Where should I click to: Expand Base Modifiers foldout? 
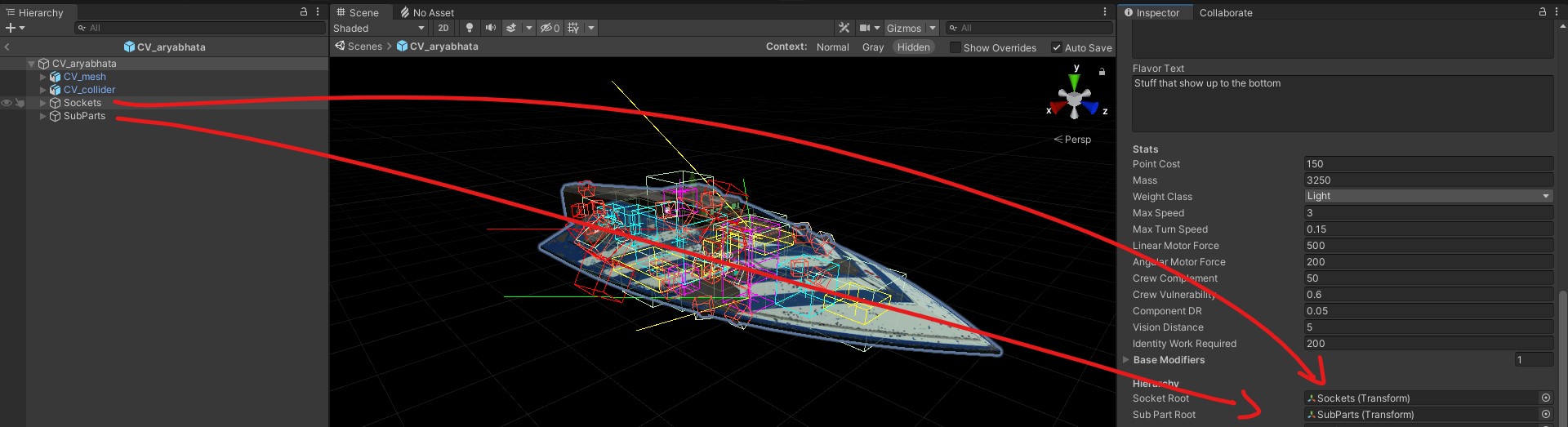coord(1126,359)
